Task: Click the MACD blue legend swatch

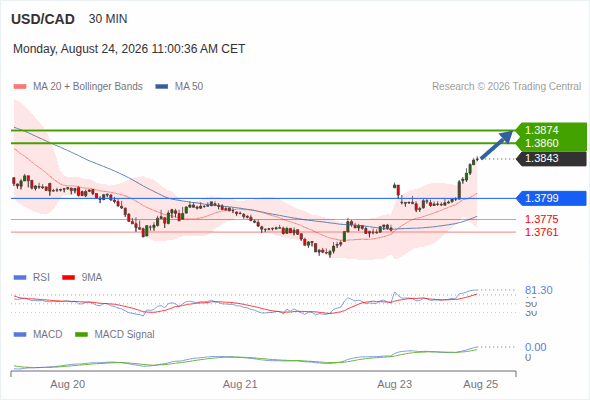Action: coord(20,335)
